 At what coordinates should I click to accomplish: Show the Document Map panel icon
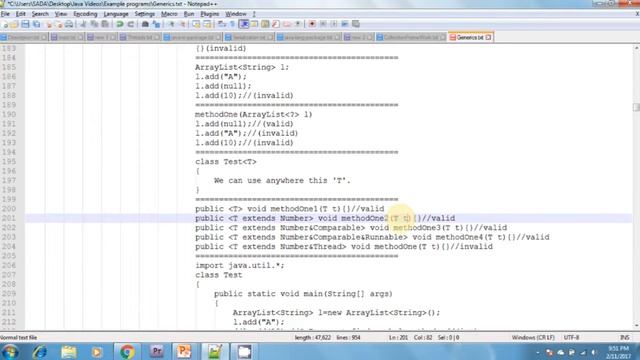(x=265, y=24)
